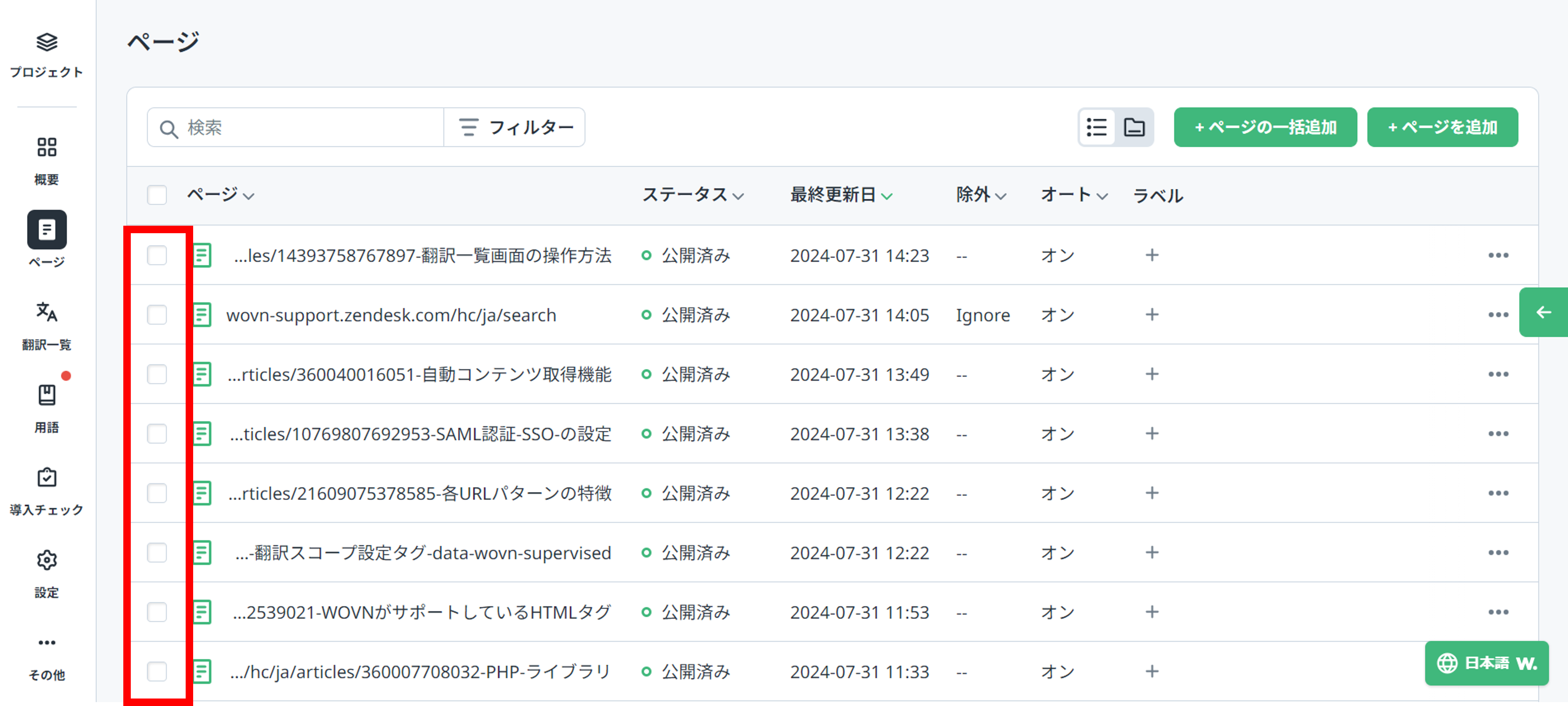Check the 翻訳一覧画面の操作方法 row checkbox
1568x706 pixels.
click(x=157, y=255)
